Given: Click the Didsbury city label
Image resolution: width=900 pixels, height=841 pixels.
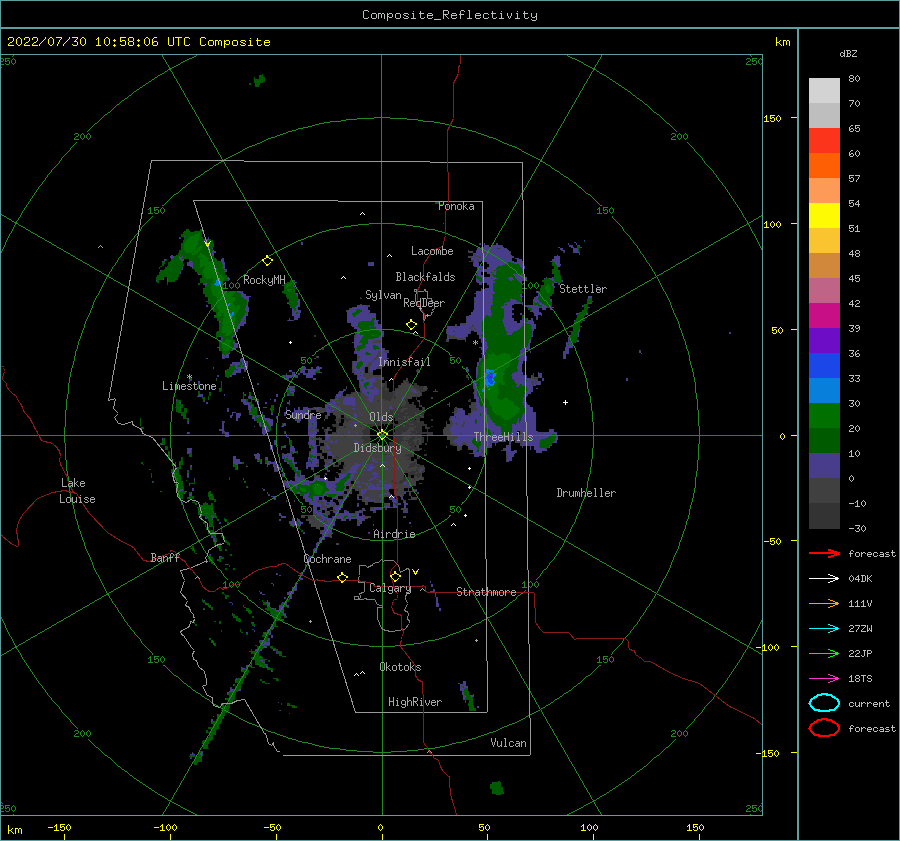Looking at the screenshot, I should point(378,448).
